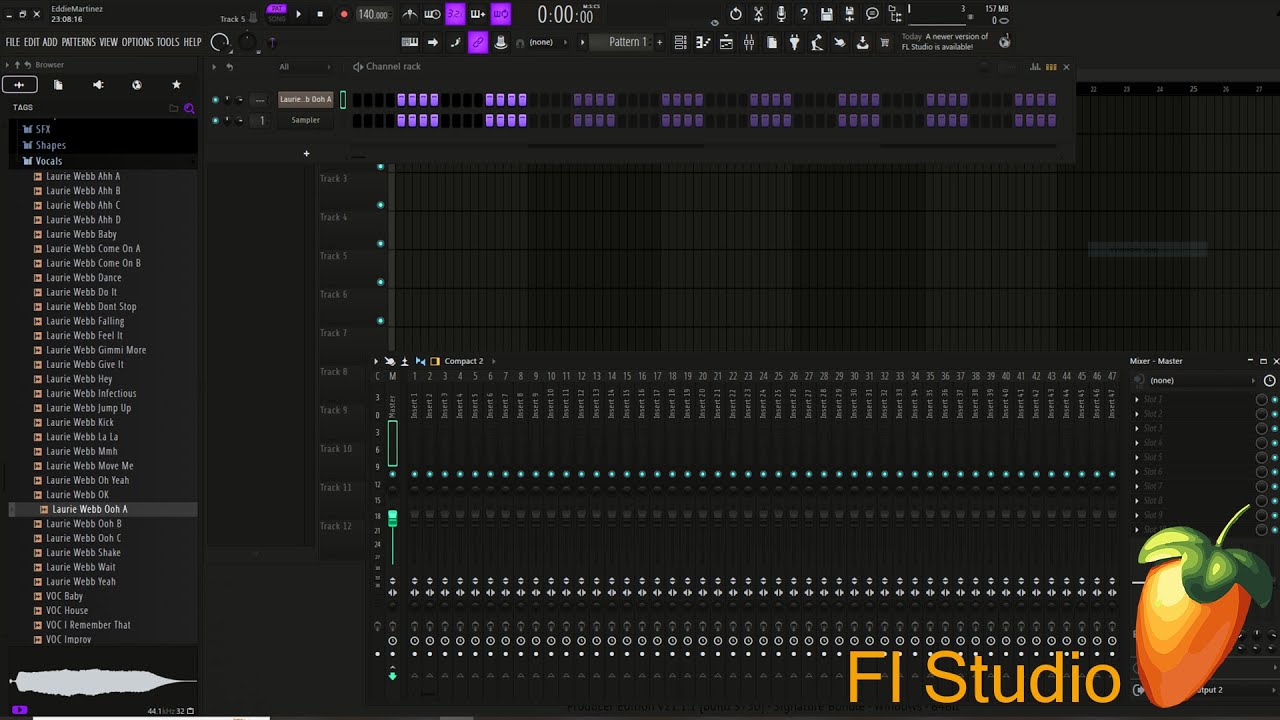
Task: Click the circular undo history icon
Action: coord(736,14)
